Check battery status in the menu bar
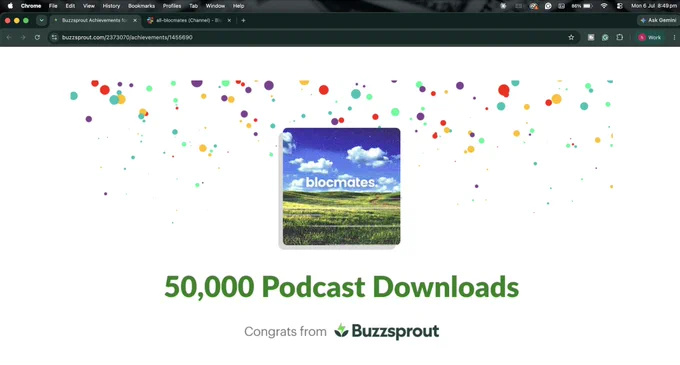 click(582, 6)
